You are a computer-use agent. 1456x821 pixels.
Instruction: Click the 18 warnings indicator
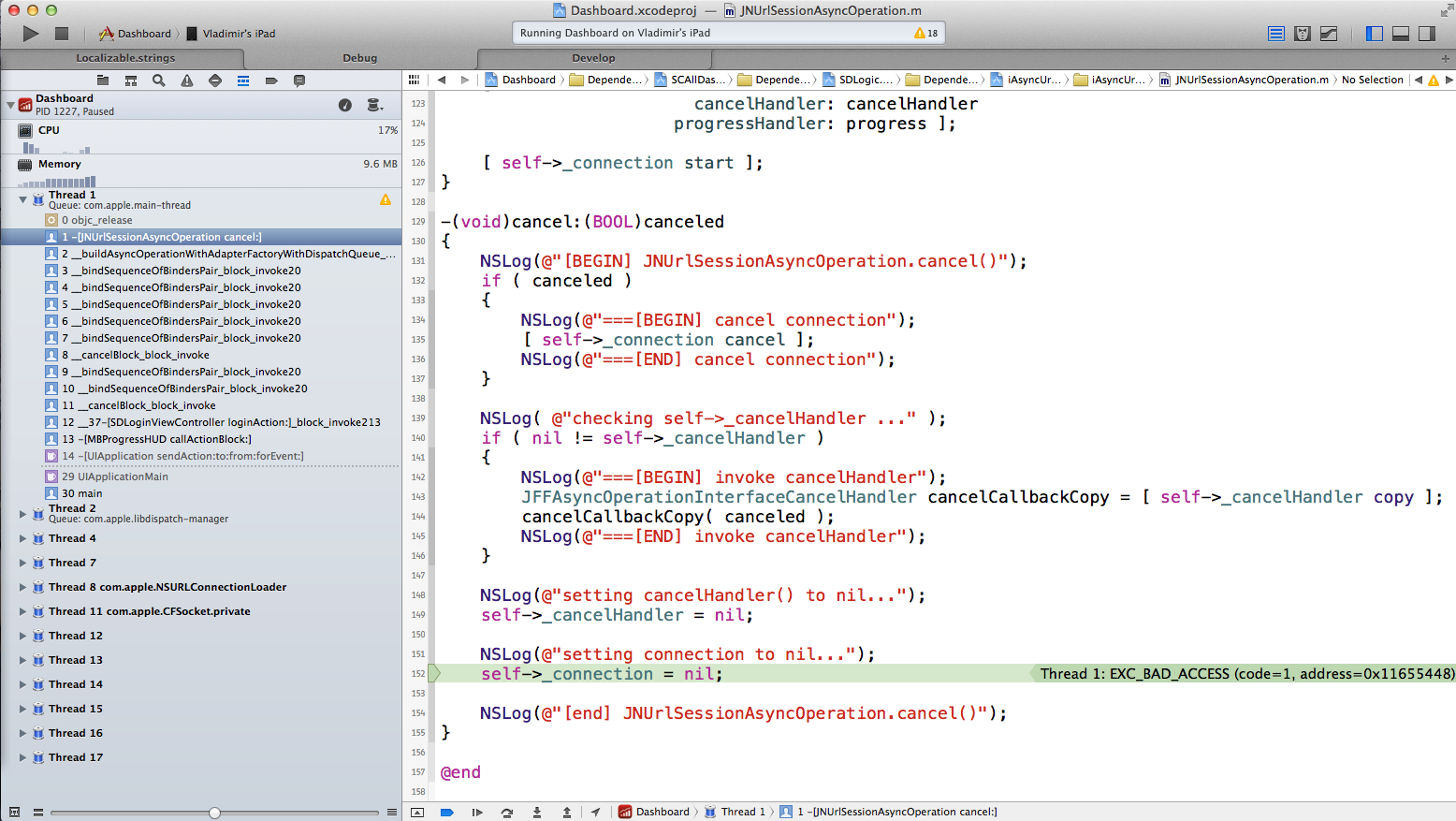926,33
